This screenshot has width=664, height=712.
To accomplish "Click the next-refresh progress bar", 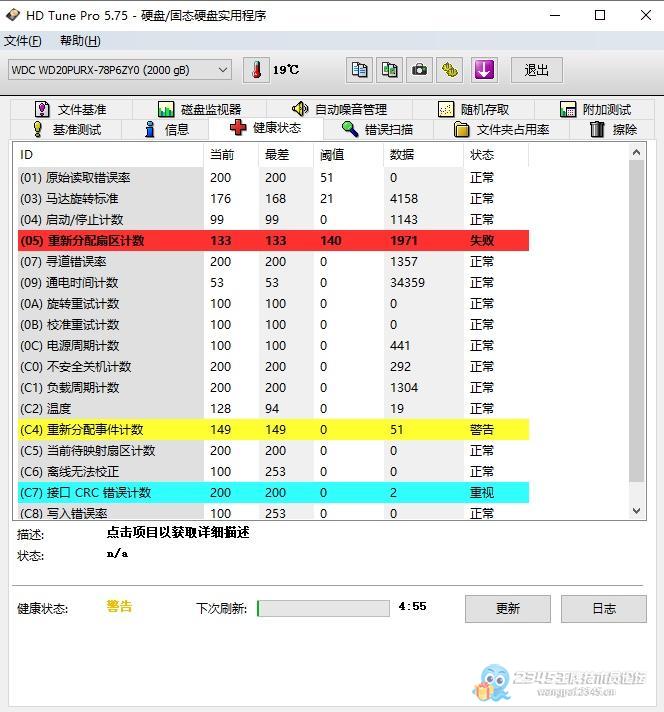I will [x=323, y=608].
